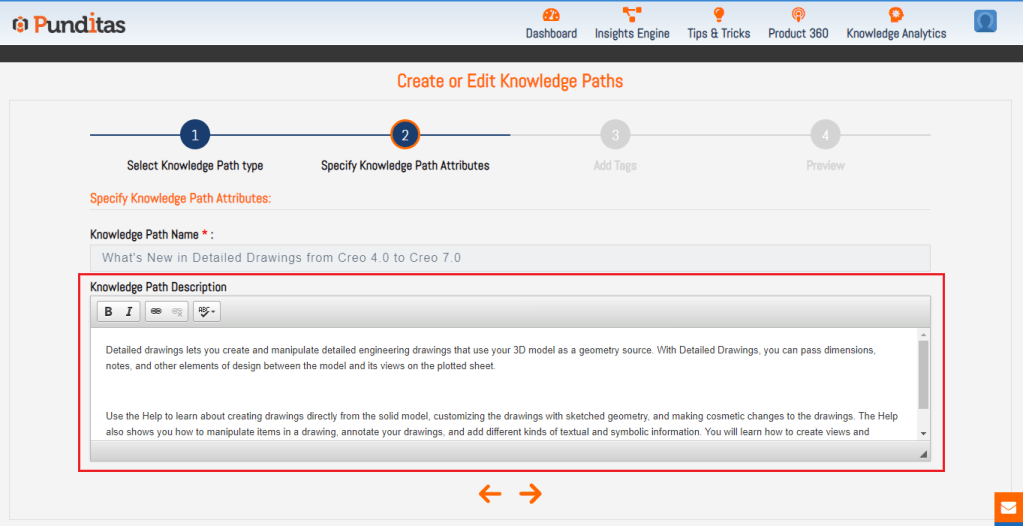Open the mail contact icon at bottom right
Image resolution: width=1023 pixels, height=526 pixels.
[1008, 507]
